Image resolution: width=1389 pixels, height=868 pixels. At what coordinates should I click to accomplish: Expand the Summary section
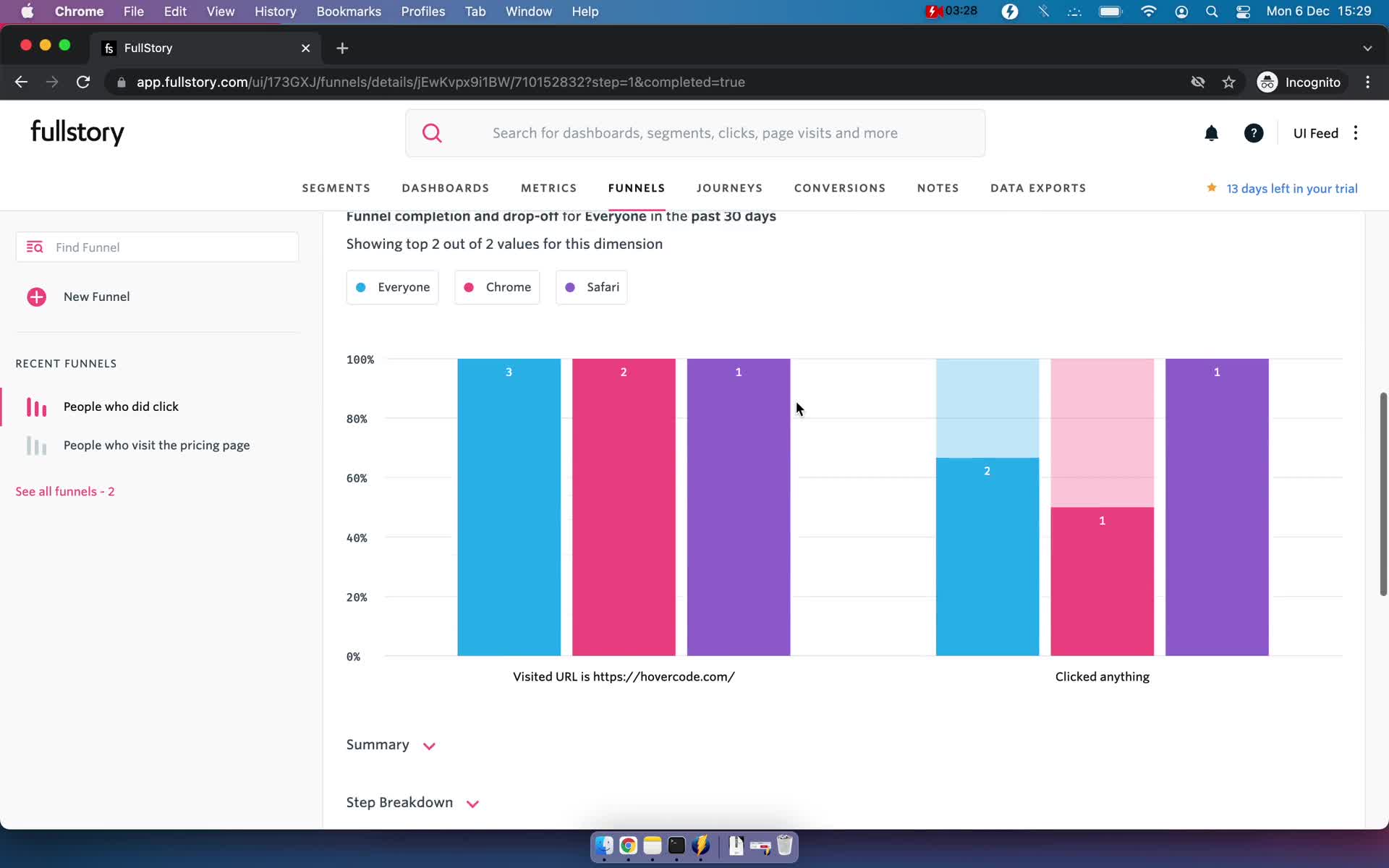[x=429, y=745]
